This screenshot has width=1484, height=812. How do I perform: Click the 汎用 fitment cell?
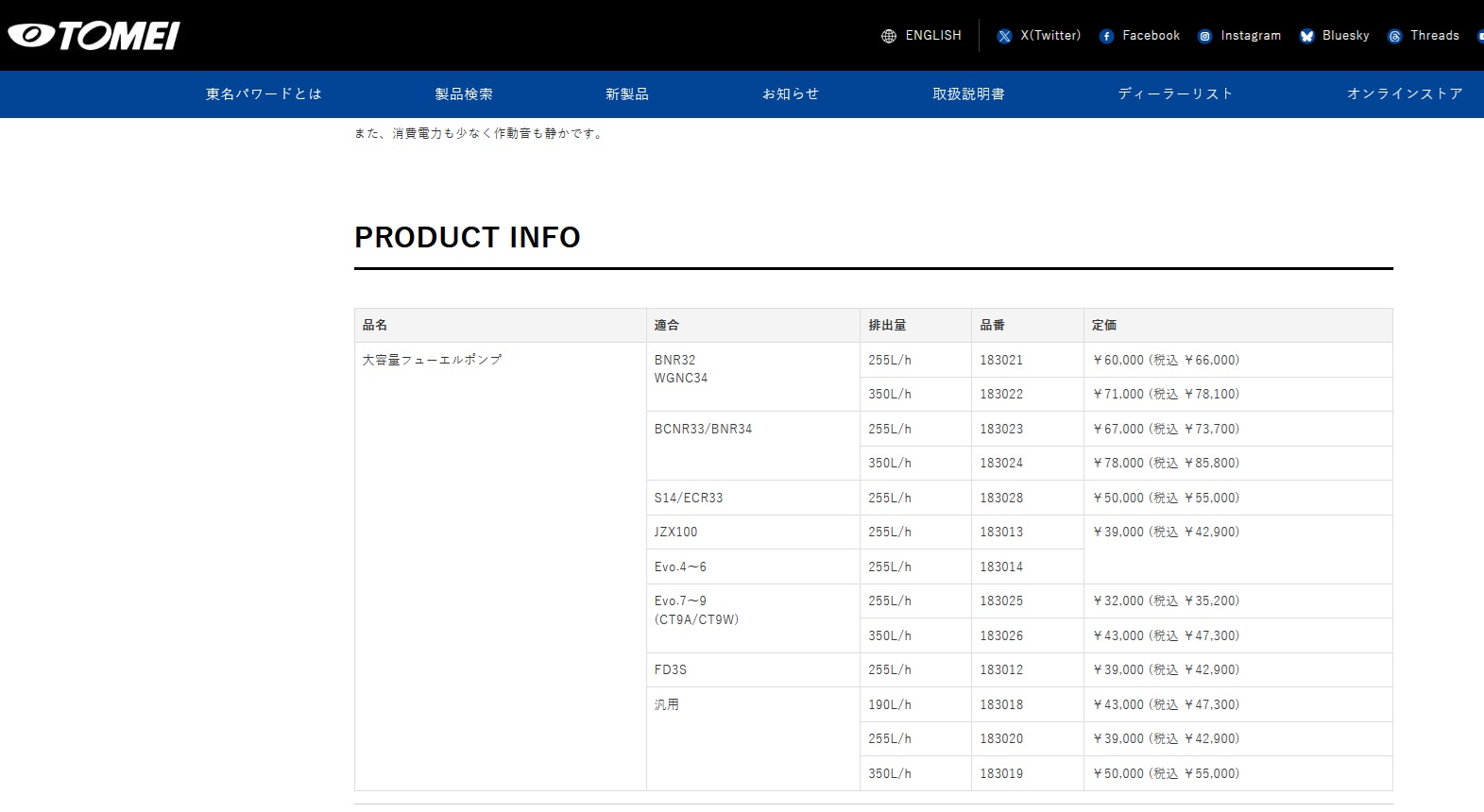click(x=753, y=738)
